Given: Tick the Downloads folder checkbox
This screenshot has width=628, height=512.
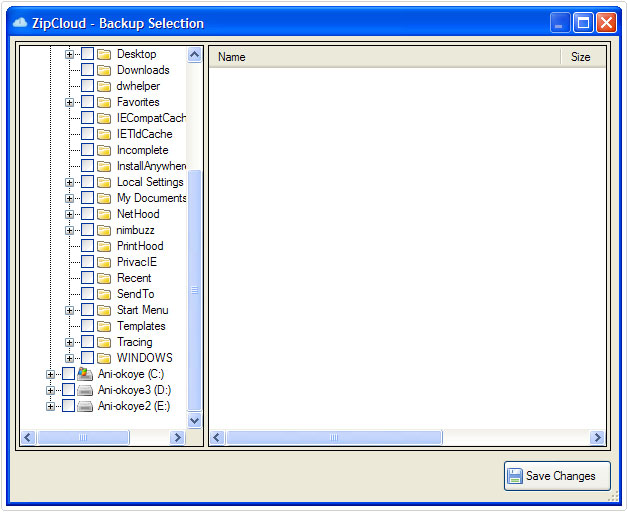Looking at the screenshot, I should coord(87,70).
